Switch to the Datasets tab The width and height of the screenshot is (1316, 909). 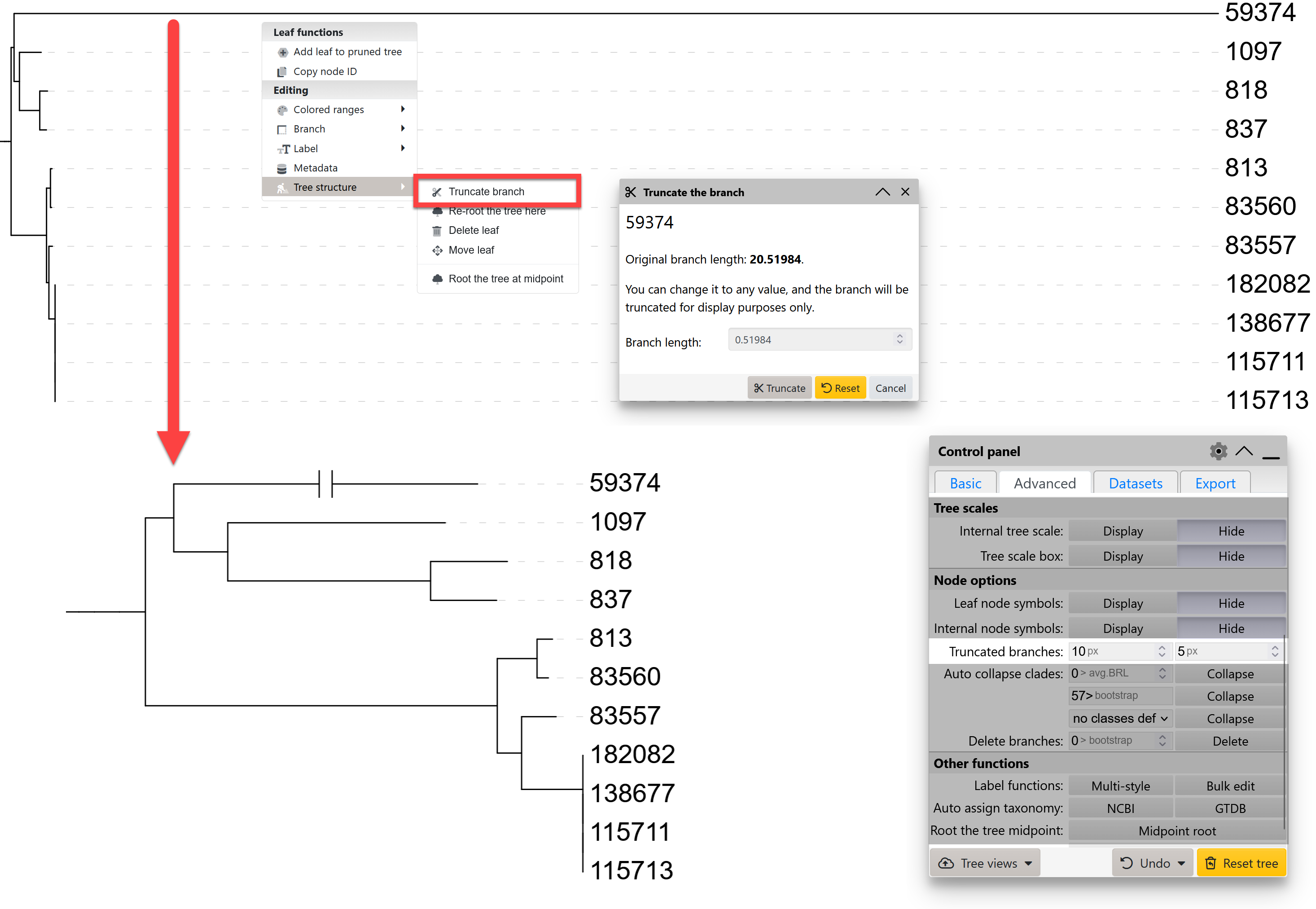(1135, 483)
